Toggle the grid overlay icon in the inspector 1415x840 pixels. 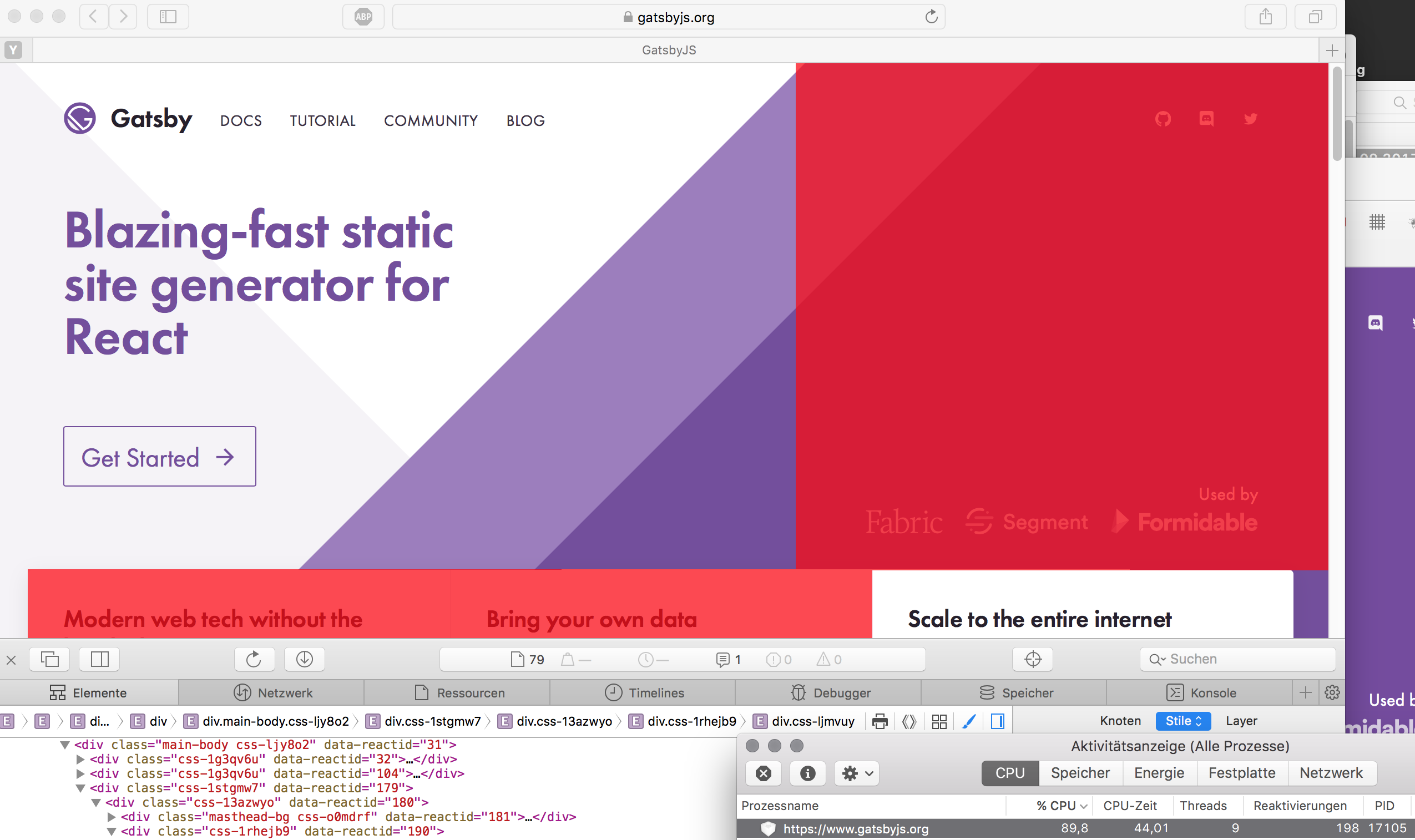pos(939,721)
